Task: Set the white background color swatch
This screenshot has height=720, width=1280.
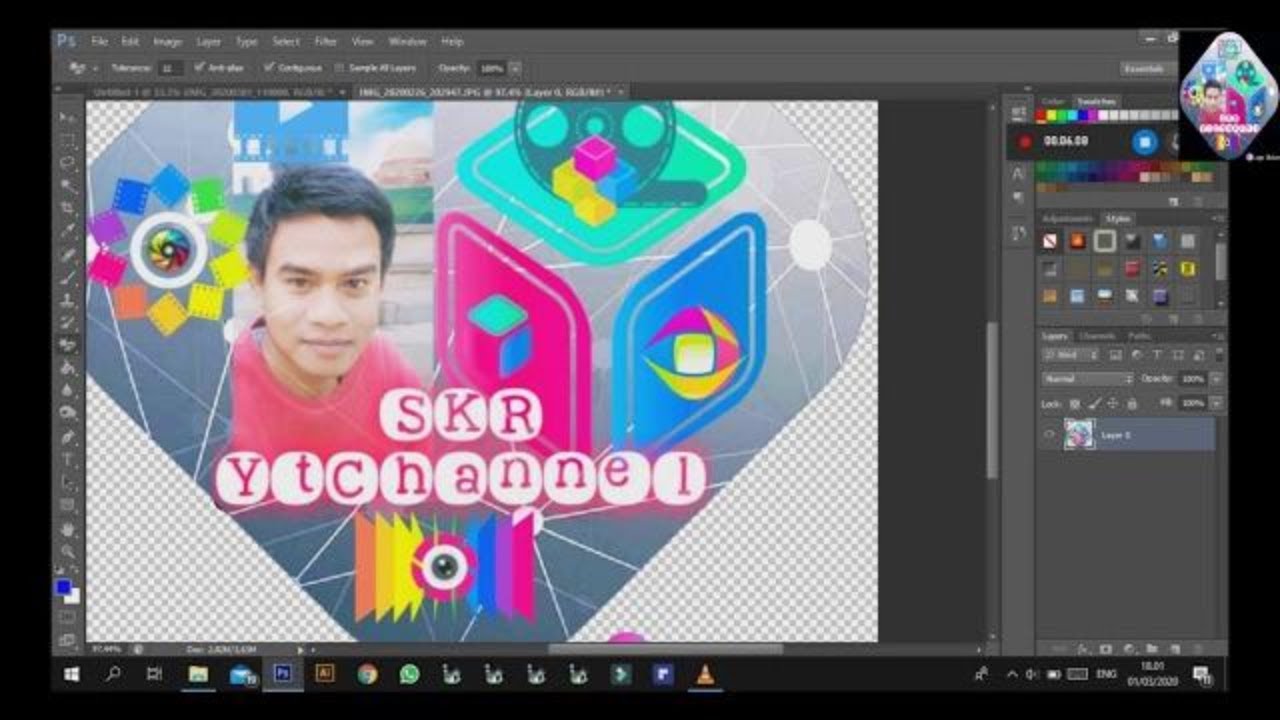Action: (x=72, y=597)
